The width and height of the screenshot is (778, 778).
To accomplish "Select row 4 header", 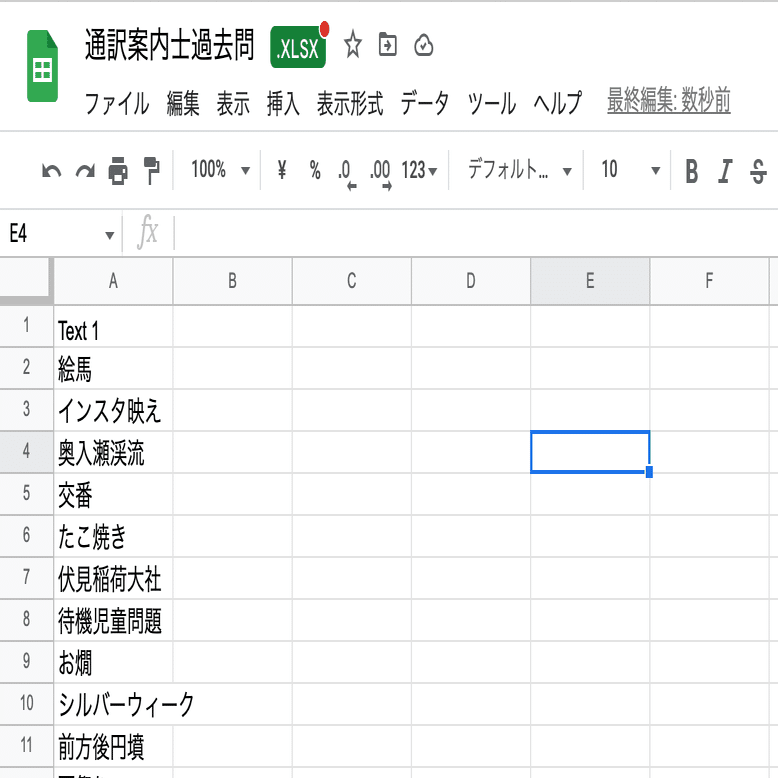I will click(x=26, y=452).
